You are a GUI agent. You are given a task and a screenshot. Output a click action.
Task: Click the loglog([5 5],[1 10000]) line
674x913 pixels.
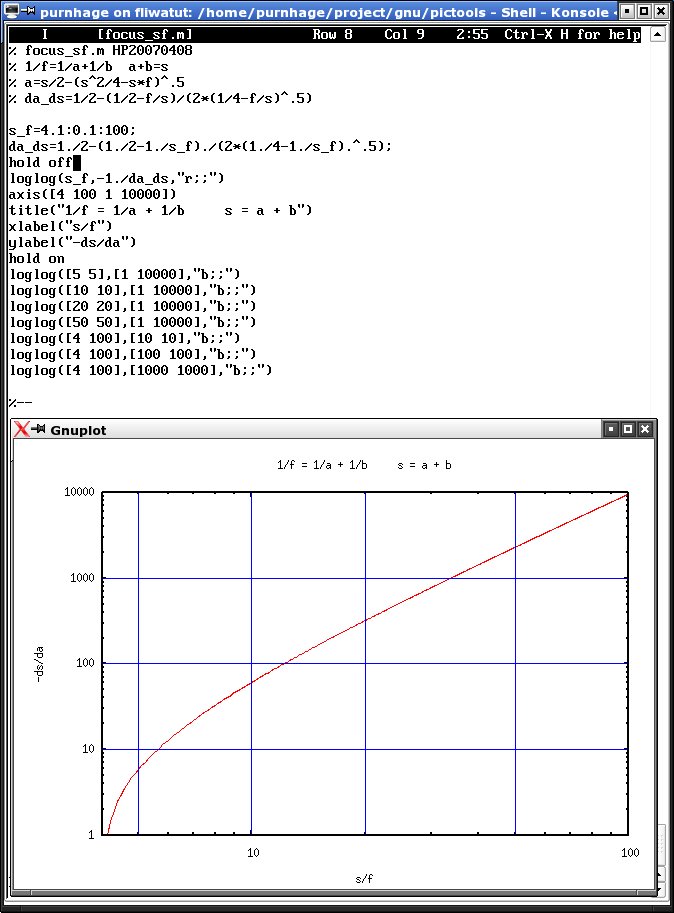[124, 274]
